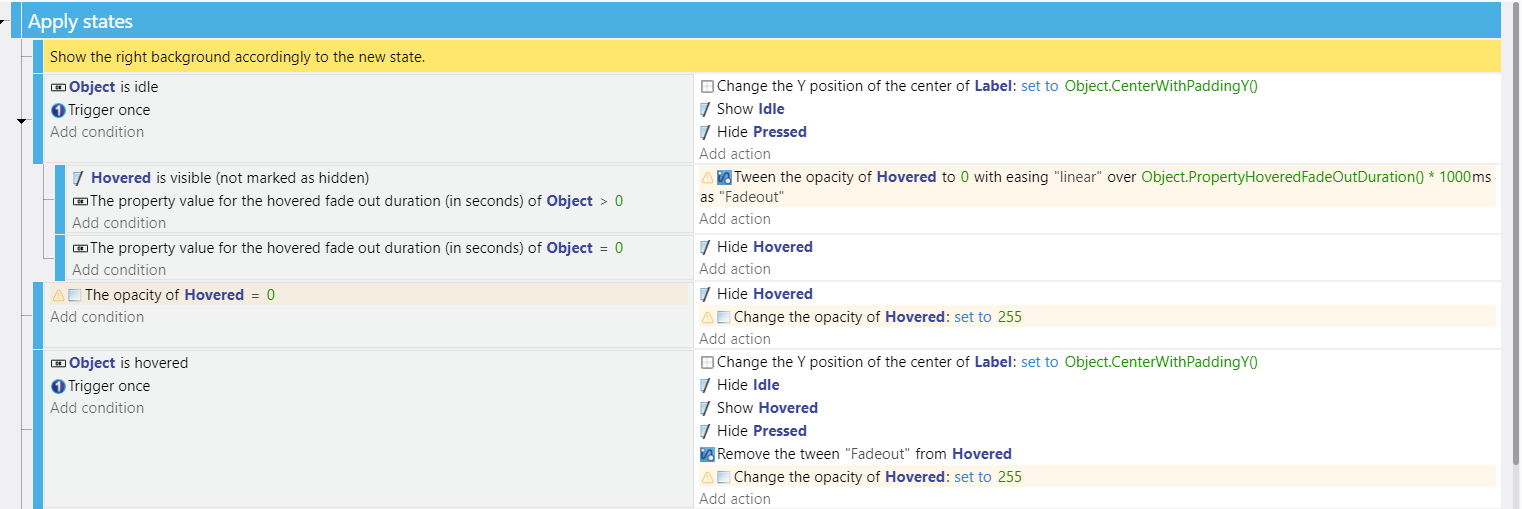Click the tween icon on "Remove the tween Fadeout"

pyautogui.click(x=707, y=454)
